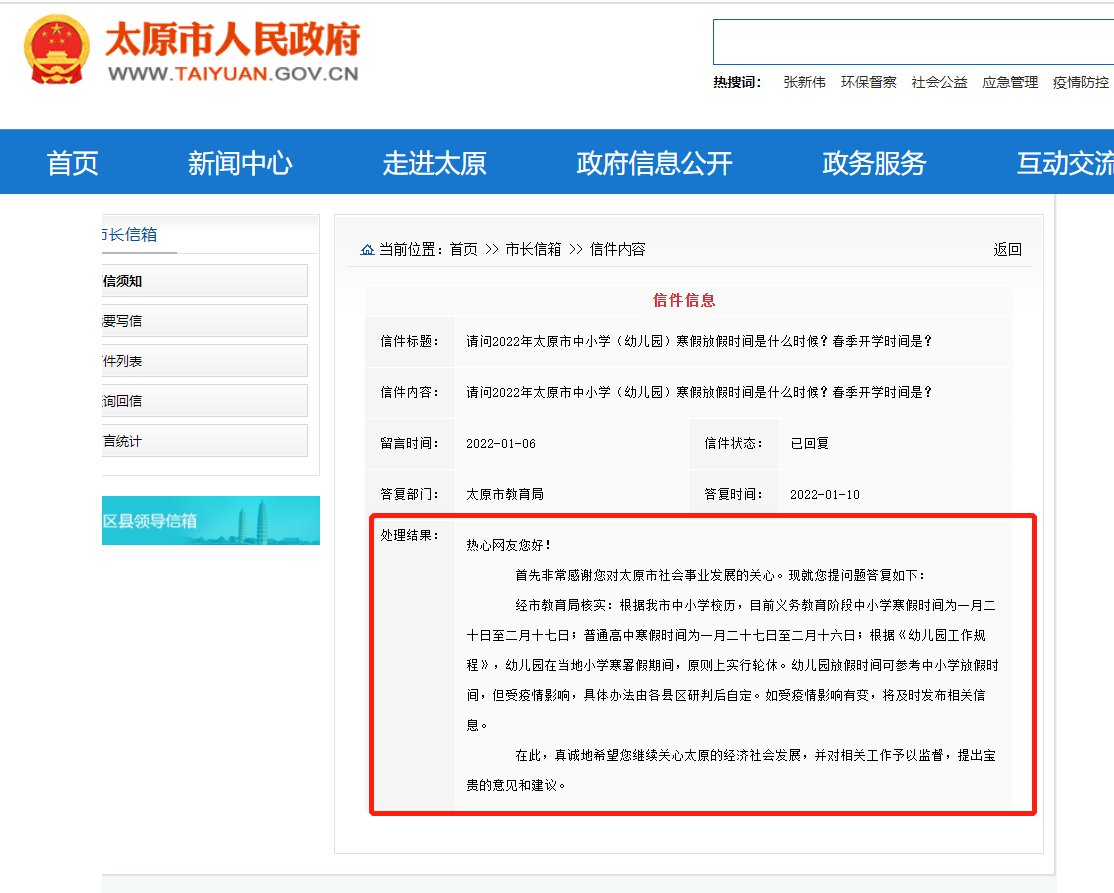
Task: Click in the search input box
Action: [912, 42]
